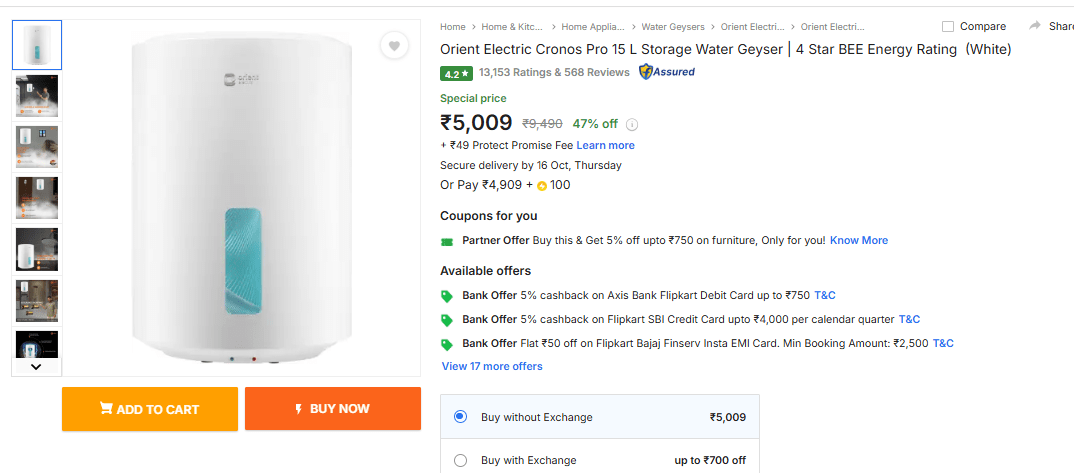
Task: Click the Share arrow icon
Action: 1035,26
